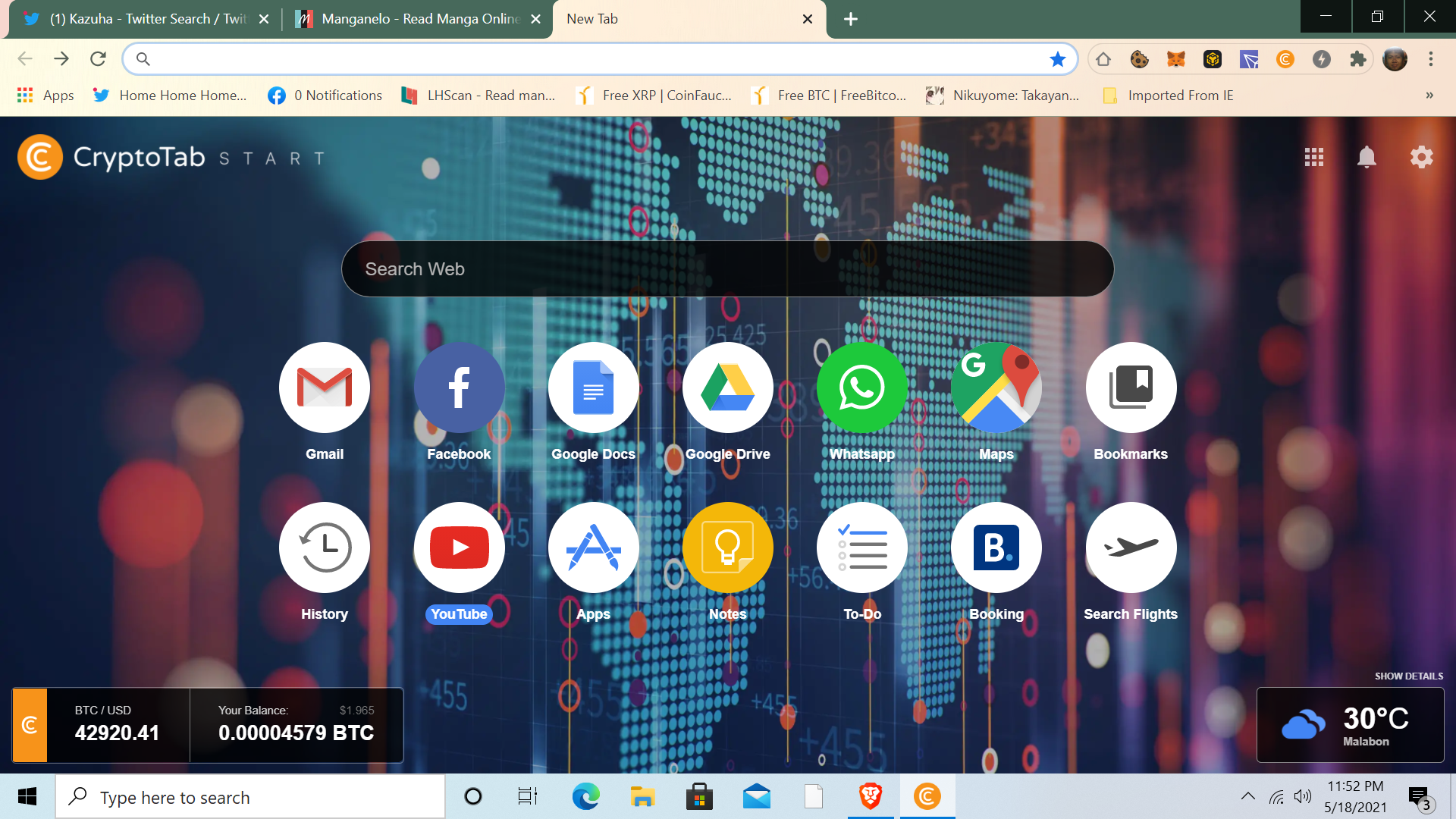Open 0 Notifications Facebook bookmark
This screenshot has width=1456, height=819.
point(325,96)
